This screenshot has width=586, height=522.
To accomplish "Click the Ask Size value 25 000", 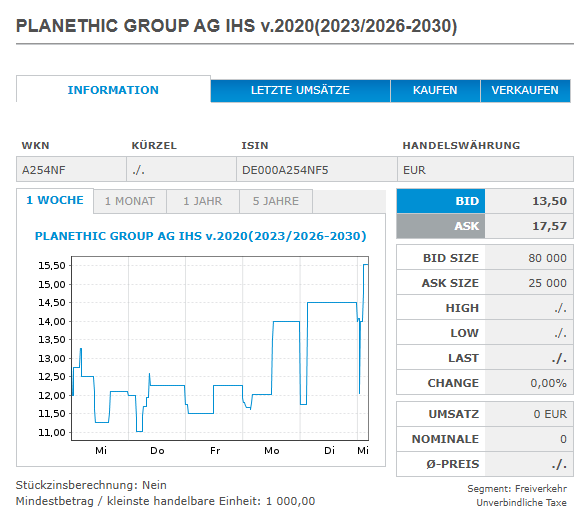I will point(547,283).
